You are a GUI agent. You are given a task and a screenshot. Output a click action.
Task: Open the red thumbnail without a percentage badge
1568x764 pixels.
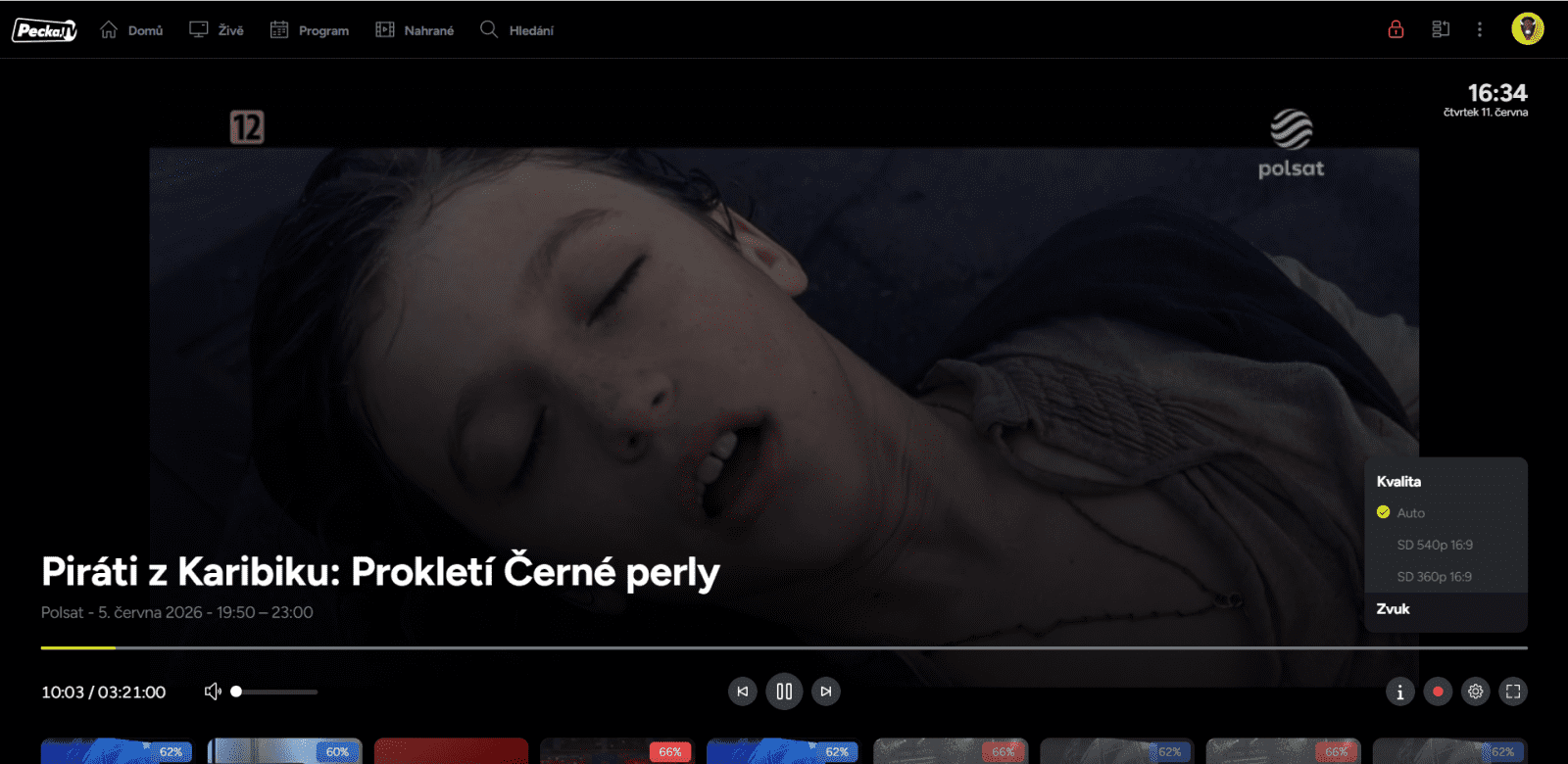(451, 751)
